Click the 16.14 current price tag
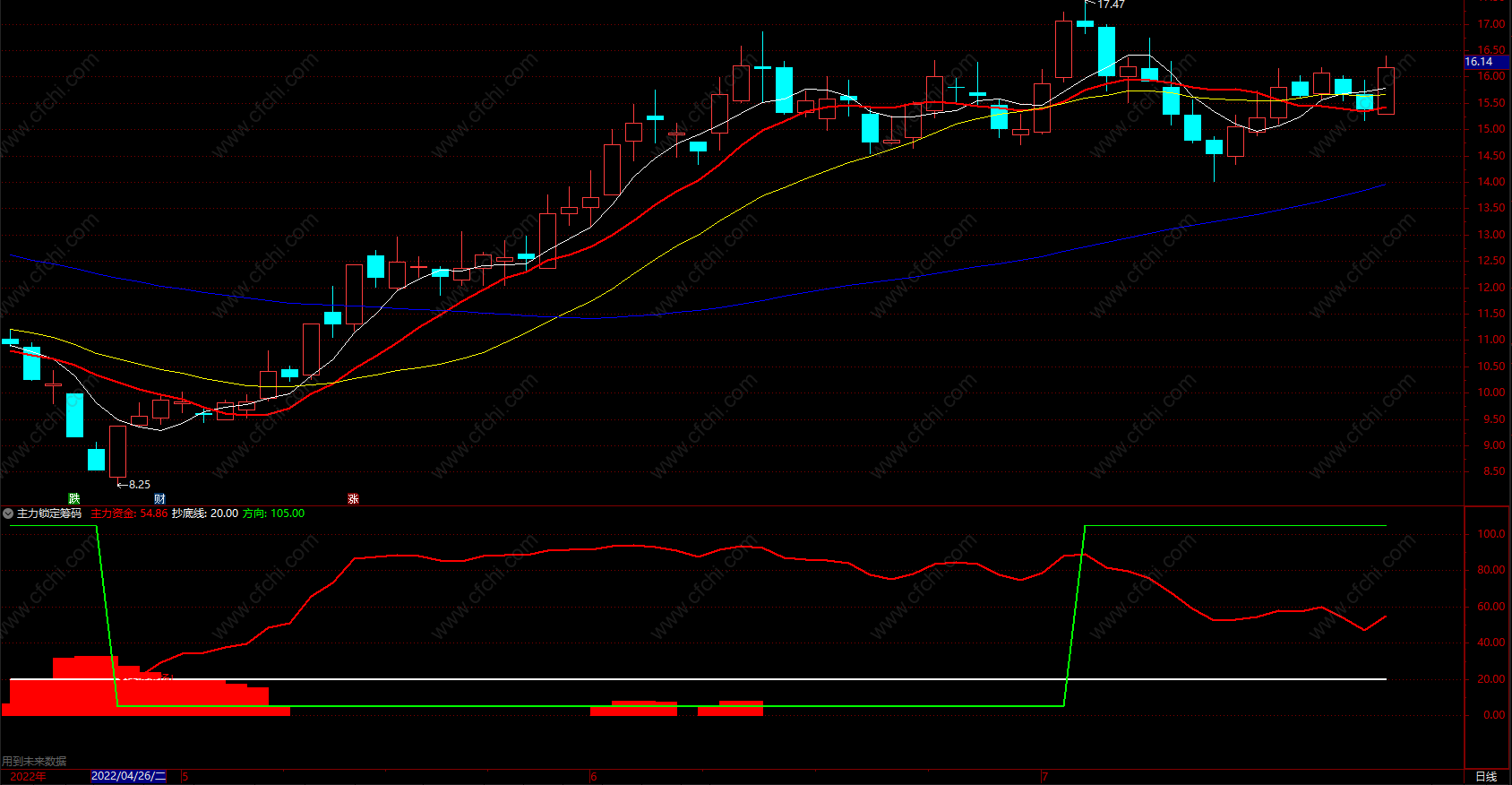 (1485, 62)
